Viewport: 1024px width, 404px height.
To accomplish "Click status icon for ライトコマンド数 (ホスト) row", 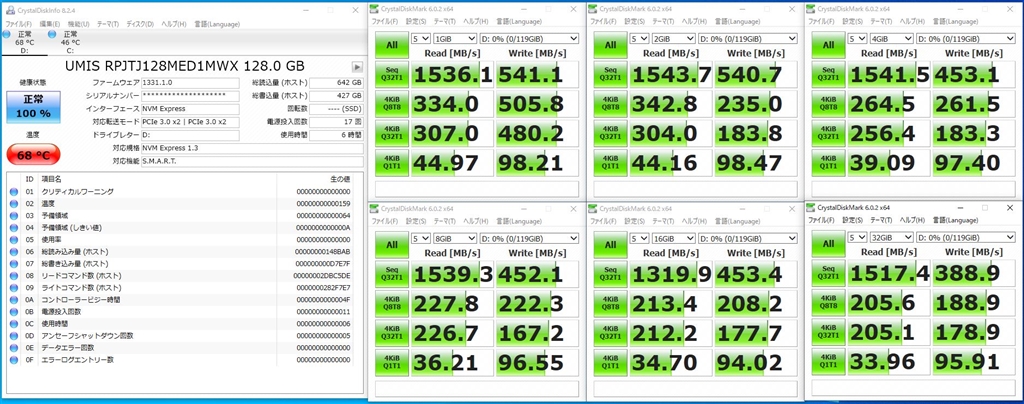I will (x=14, y=288).
